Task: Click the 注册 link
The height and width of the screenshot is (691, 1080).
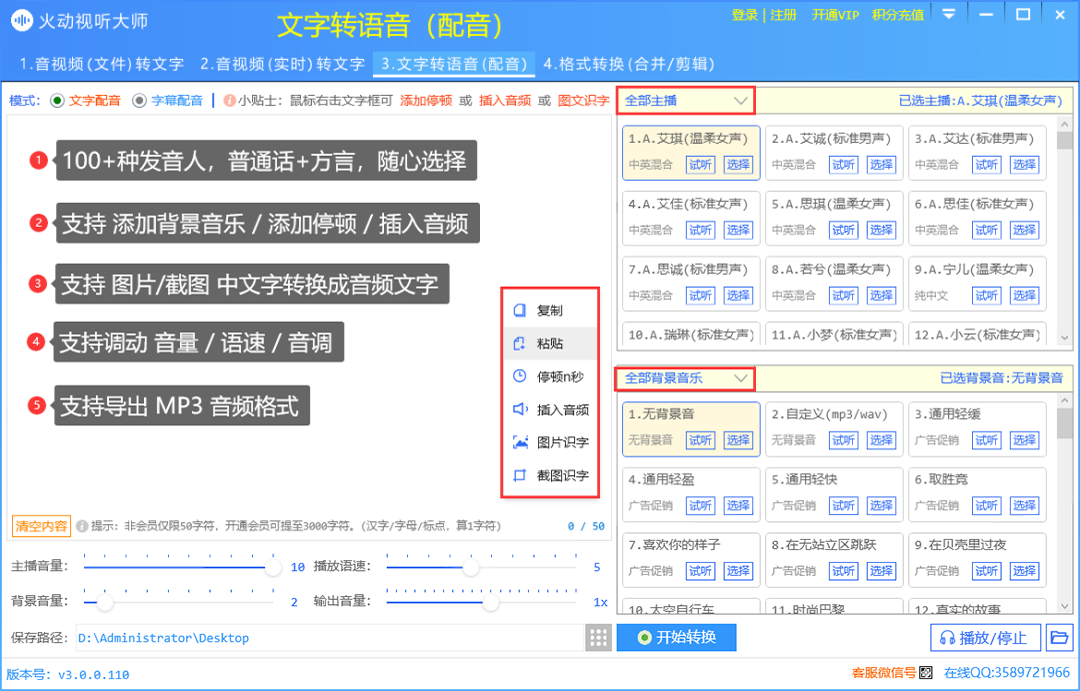Action: click(783, 15)
